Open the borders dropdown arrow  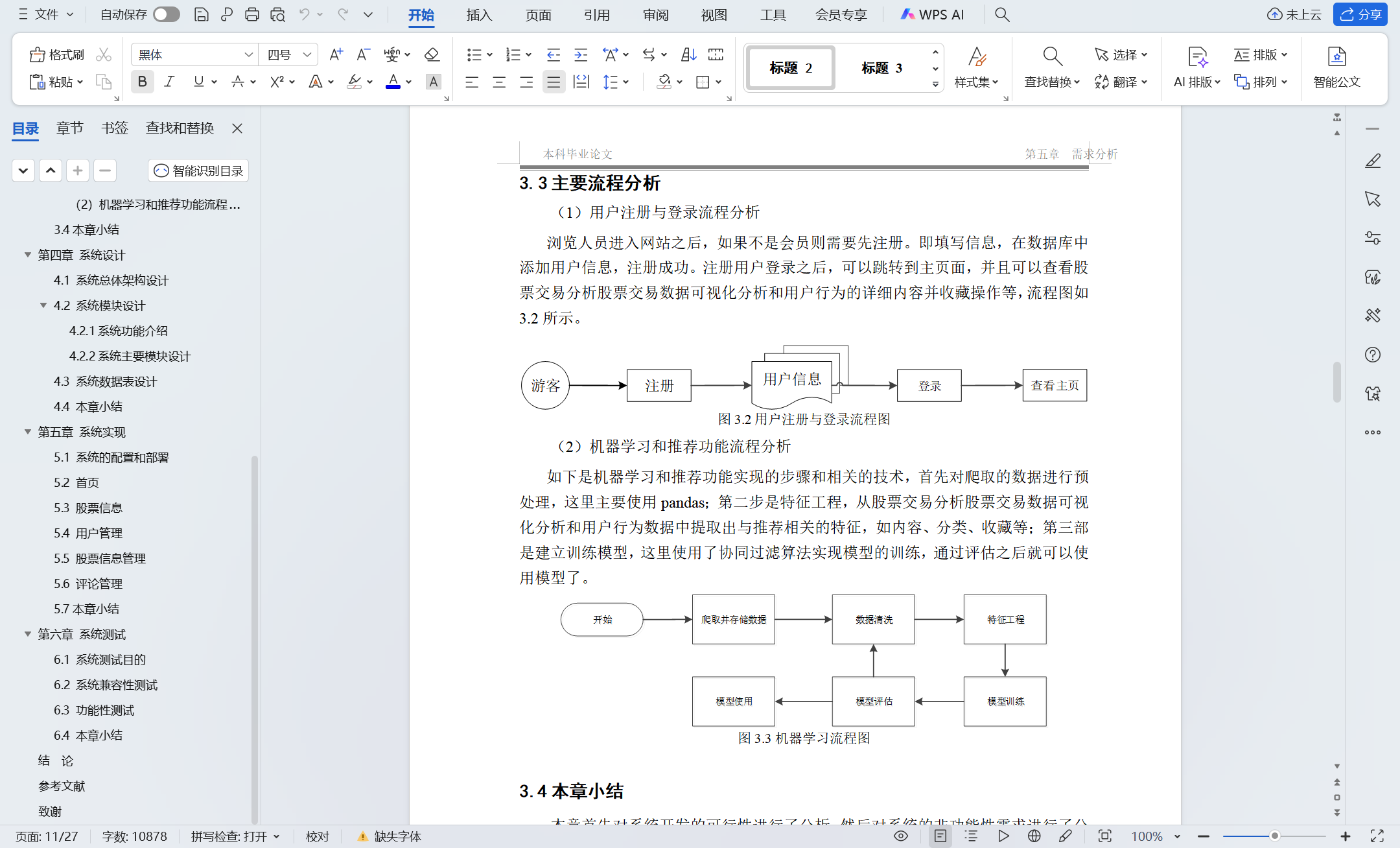[719, 82]
